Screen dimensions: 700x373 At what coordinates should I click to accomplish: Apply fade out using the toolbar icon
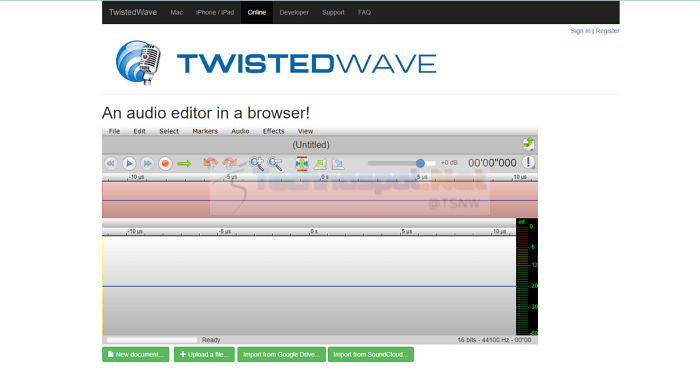coord(338,164)
